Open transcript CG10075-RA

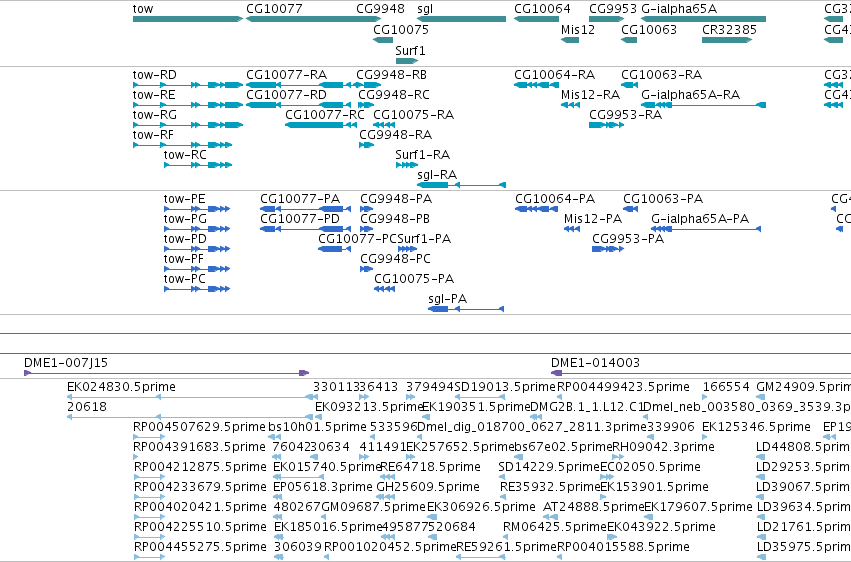(414, 115)
